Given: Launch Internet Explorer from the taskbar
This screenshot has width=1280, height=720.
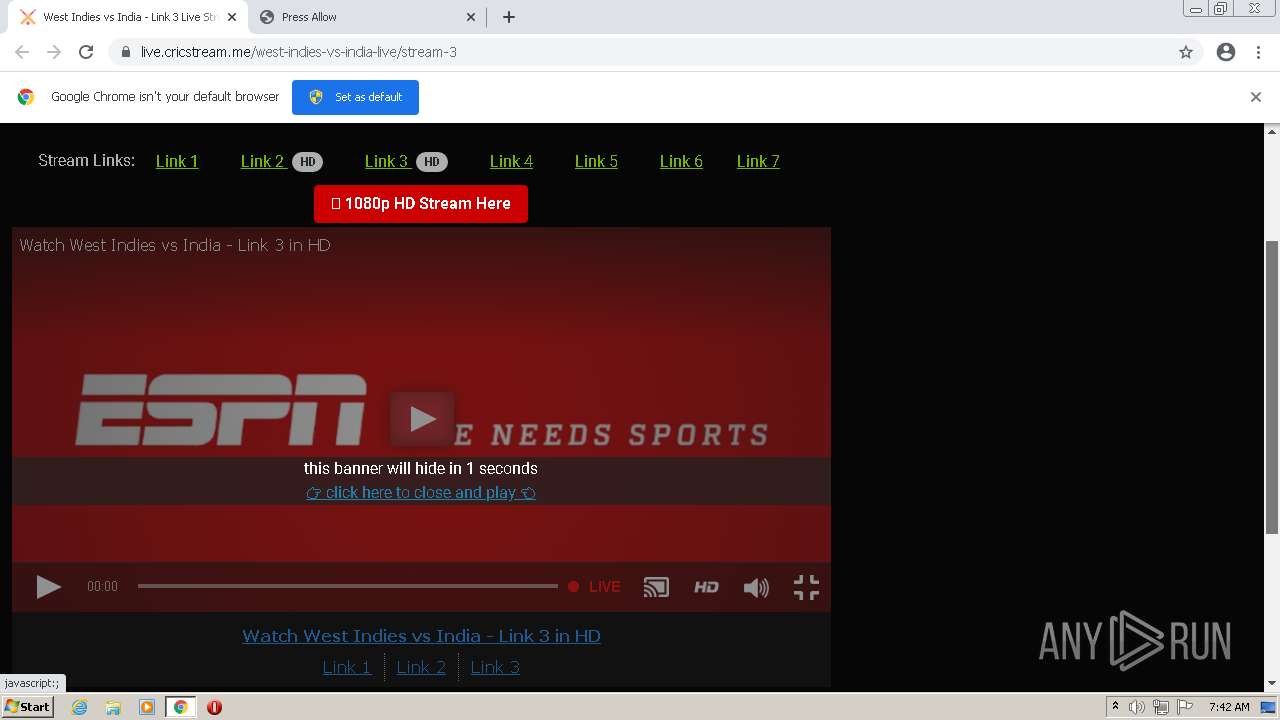Looking at the screenshot, I should [x=79, y=707].
